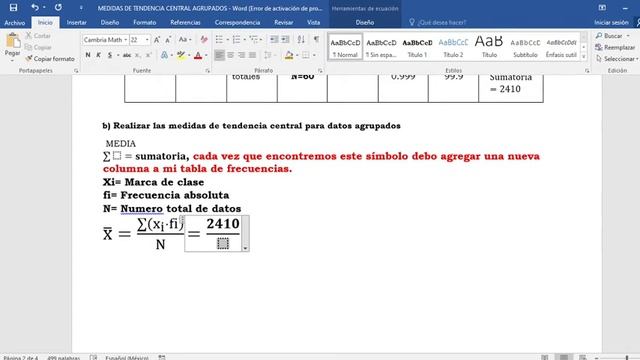The width and height of the screenshot is (640, 360).
Task: Click Cortar
Action: (38, 36)
